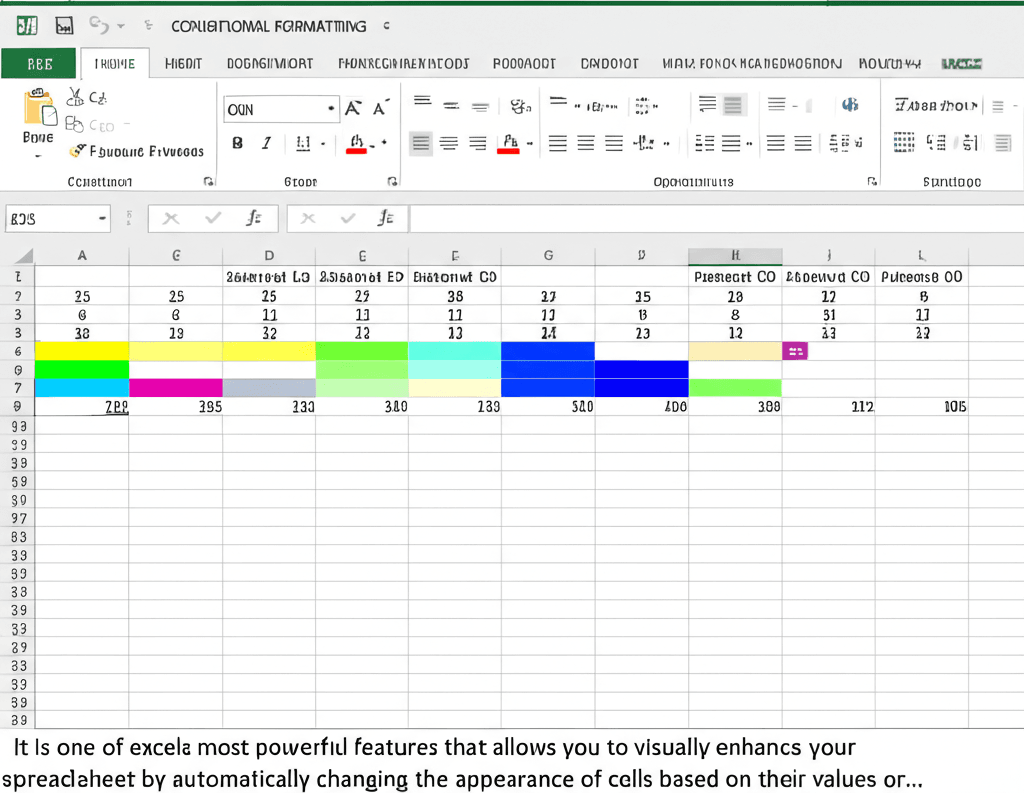Select the green fill color cell in column A
Image resolution: width=1024 pixels, height=793 pixels.
pyautogui.click(x=82, y=369)
